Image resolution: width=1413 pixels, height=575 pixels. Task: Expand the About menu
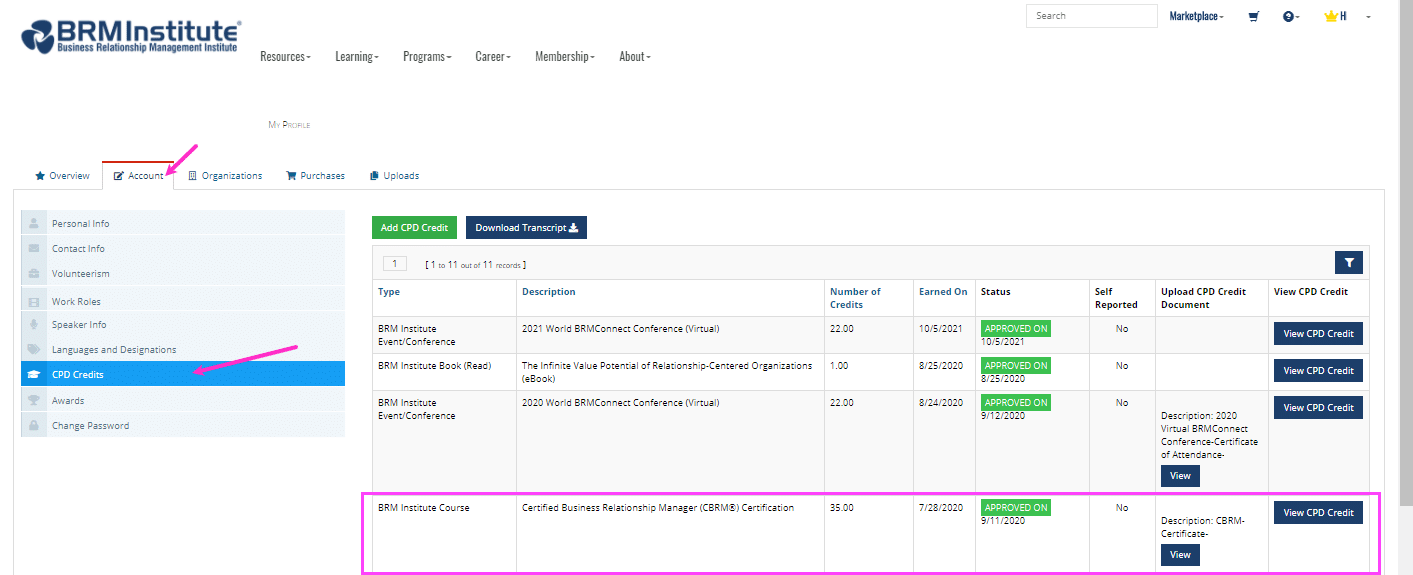click(635, 57)
